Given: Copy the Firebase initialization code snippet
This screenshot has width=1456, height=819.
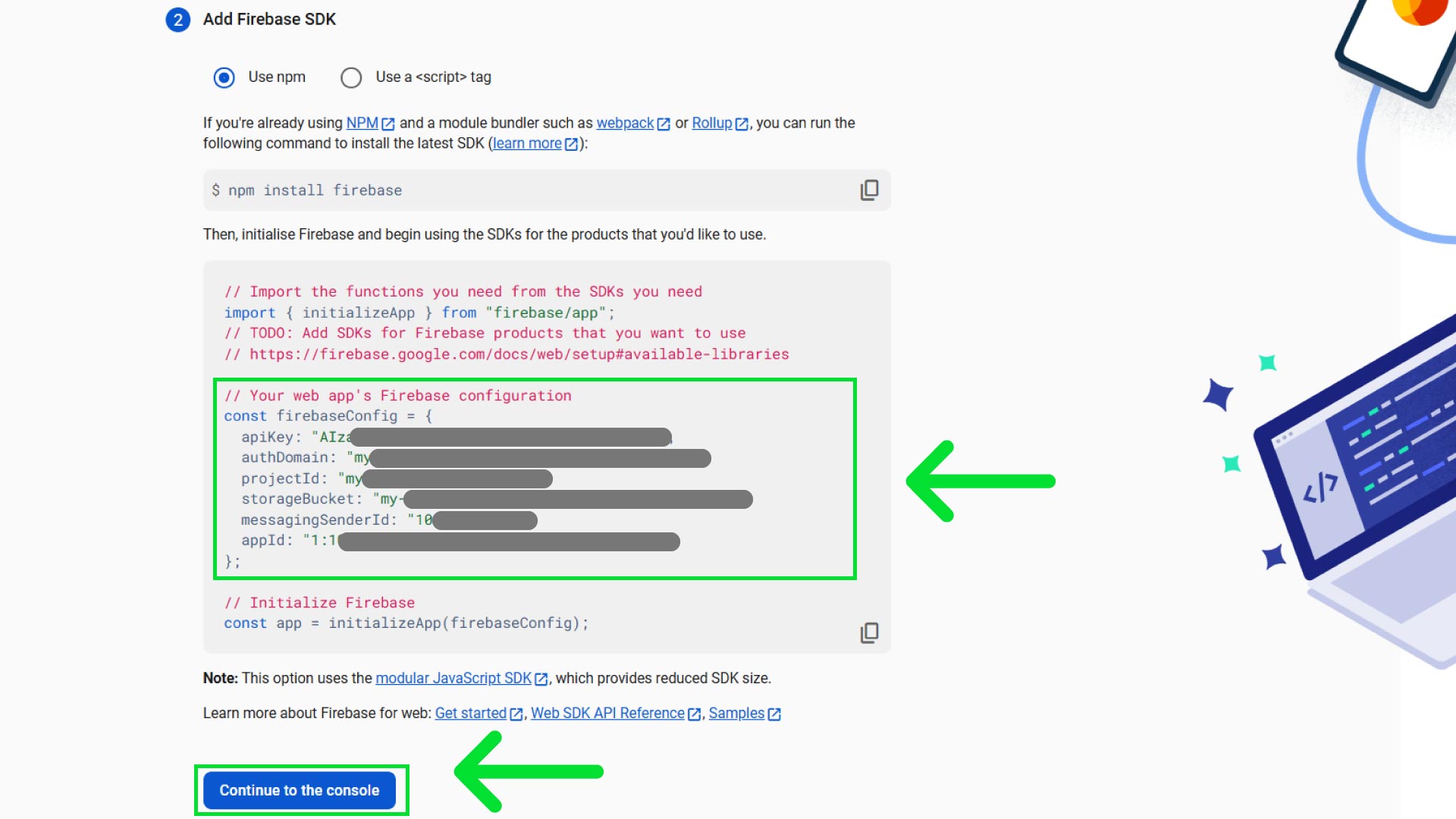Looking at the screenshot, I should point(869,632).
